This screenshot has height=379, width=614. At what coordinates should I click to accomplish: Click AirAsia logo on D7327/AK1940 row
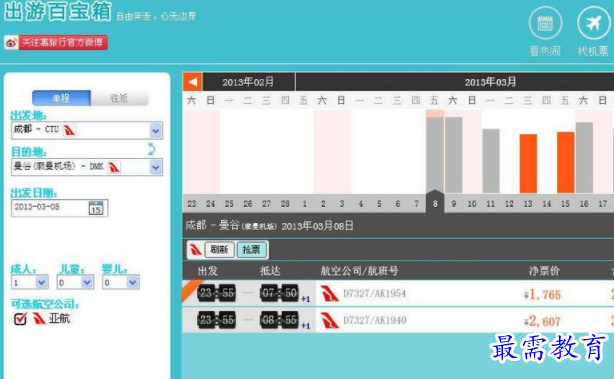click(329, 321)
